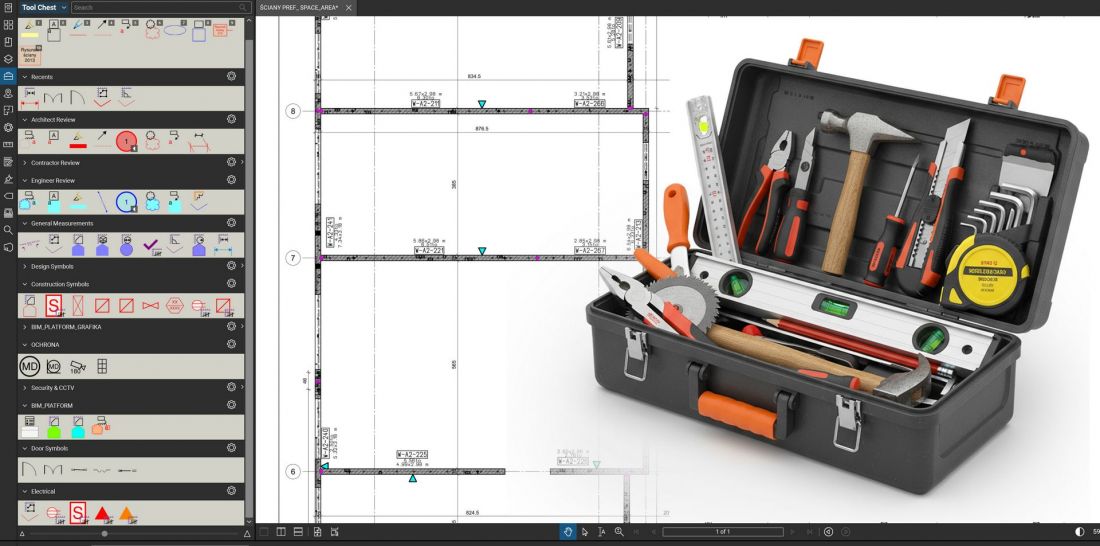
Task: Select the green area tool in BIM_PLATFORM
Action: coord(54,427)
